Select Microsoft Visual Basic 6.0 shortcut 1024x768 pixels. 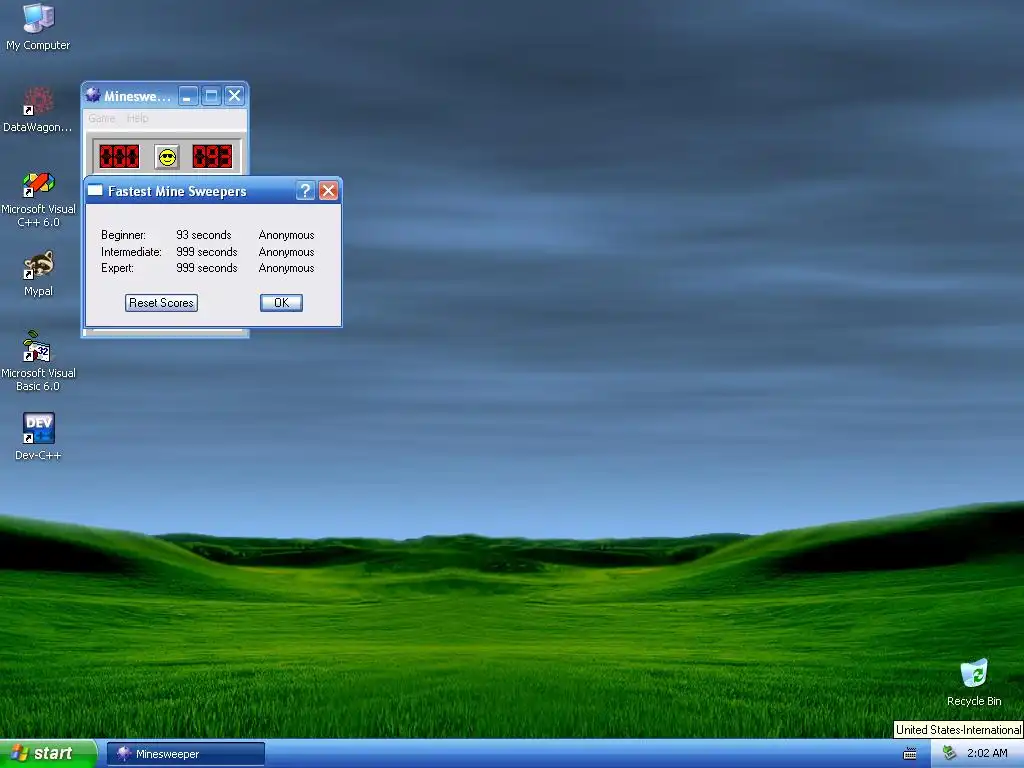38,361
